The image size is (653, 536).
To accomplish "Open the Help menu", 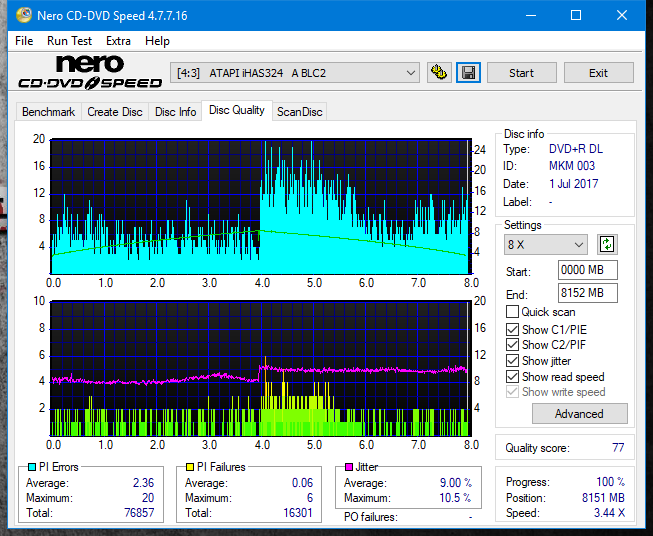I will (157, 41).
